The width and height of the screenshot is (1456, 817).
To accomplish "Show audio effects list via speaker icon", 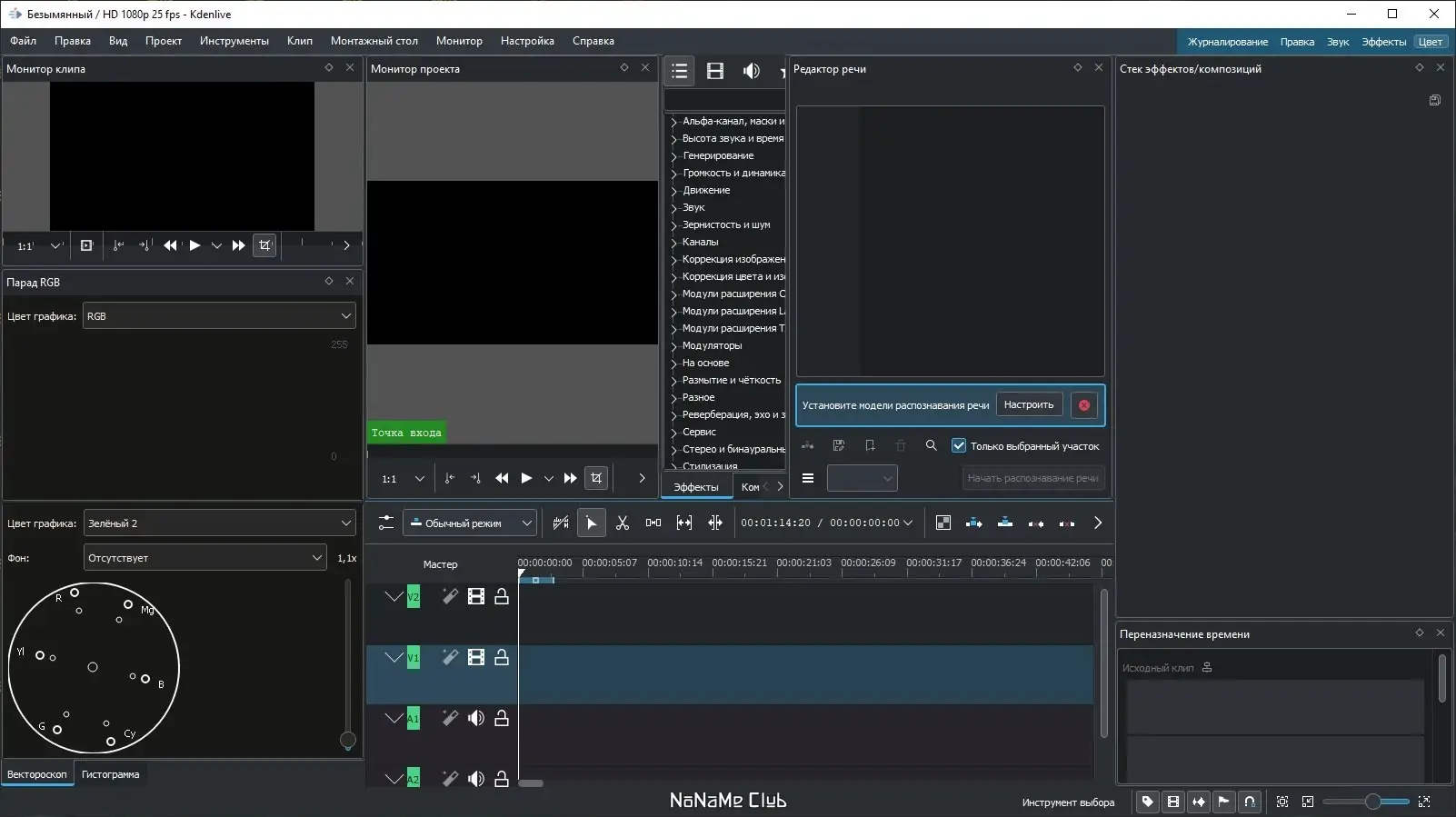I will [751, 71].
